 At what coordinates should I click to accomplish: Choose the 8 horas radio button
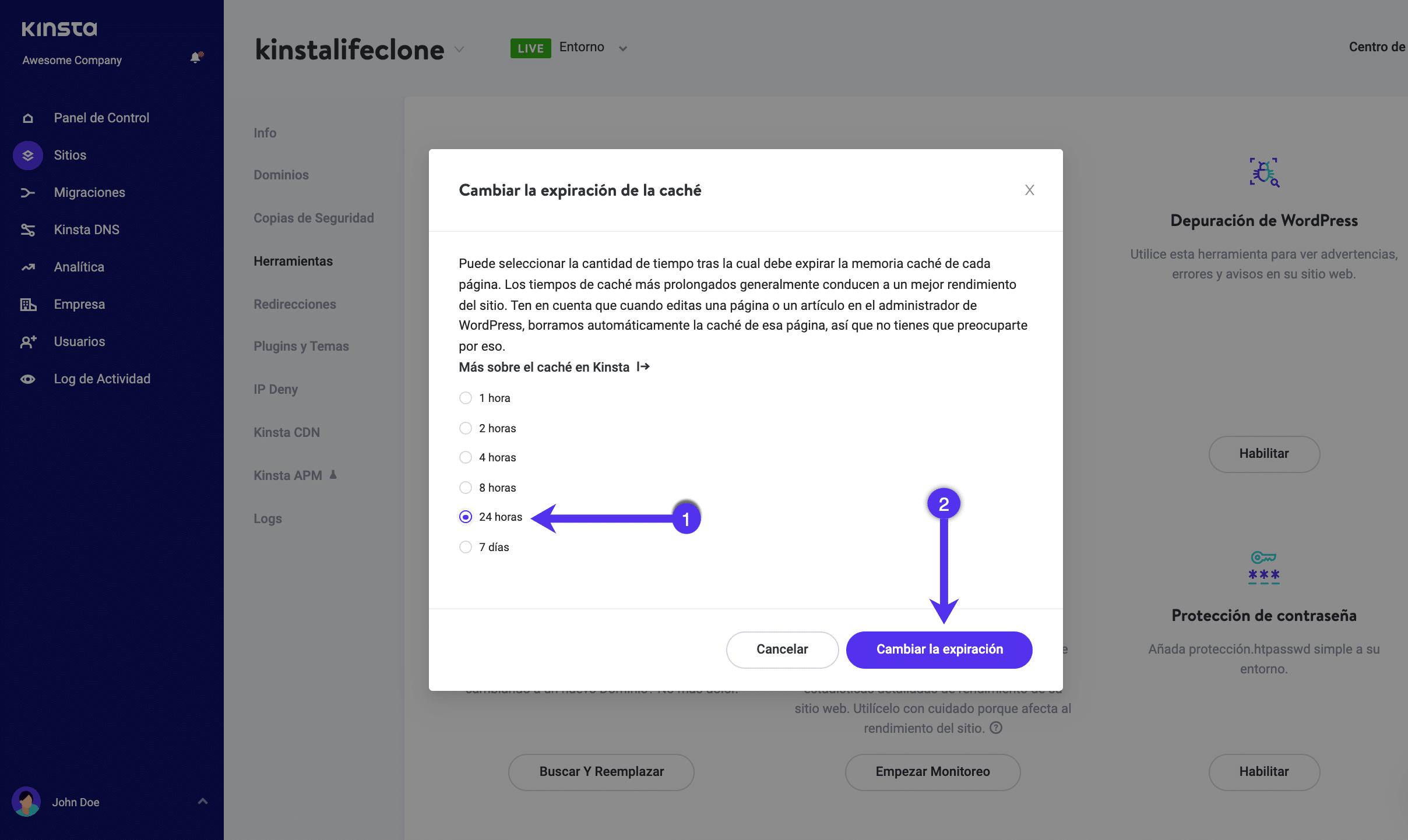[465, 488]
